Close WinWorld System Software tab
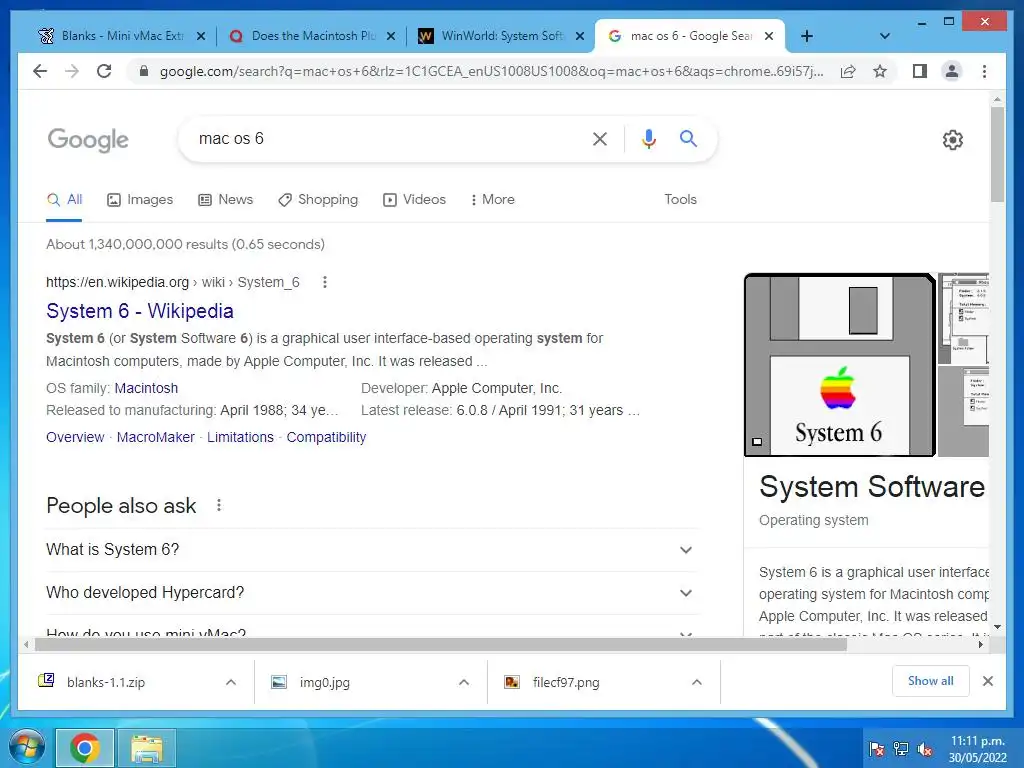Image resolution: width=1024 pixels, height=768 pixels. (579, 36)
